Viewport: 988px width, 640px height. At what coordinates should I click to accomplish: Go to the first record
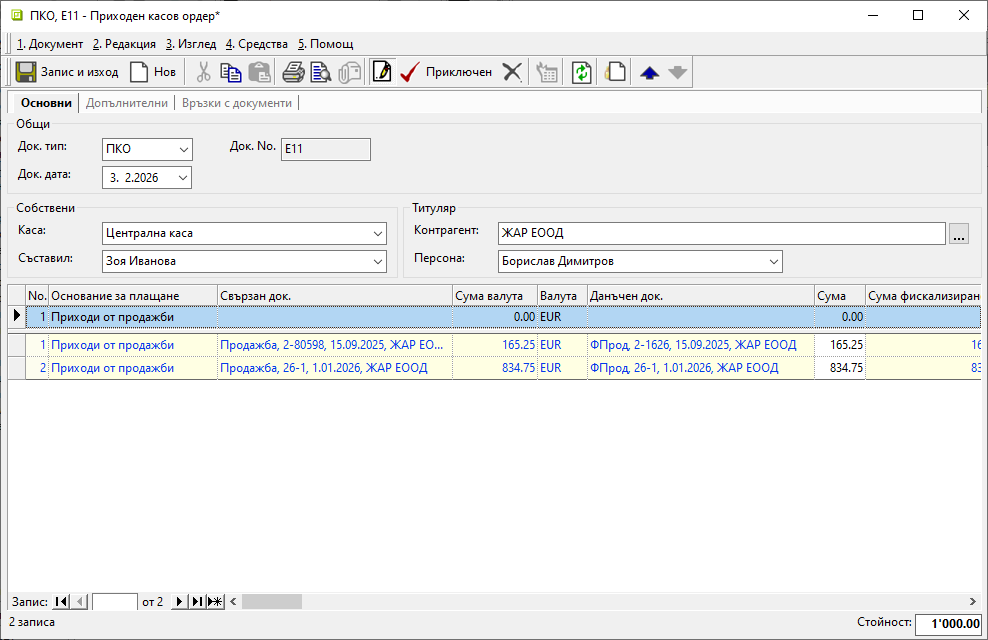(61, 601)
